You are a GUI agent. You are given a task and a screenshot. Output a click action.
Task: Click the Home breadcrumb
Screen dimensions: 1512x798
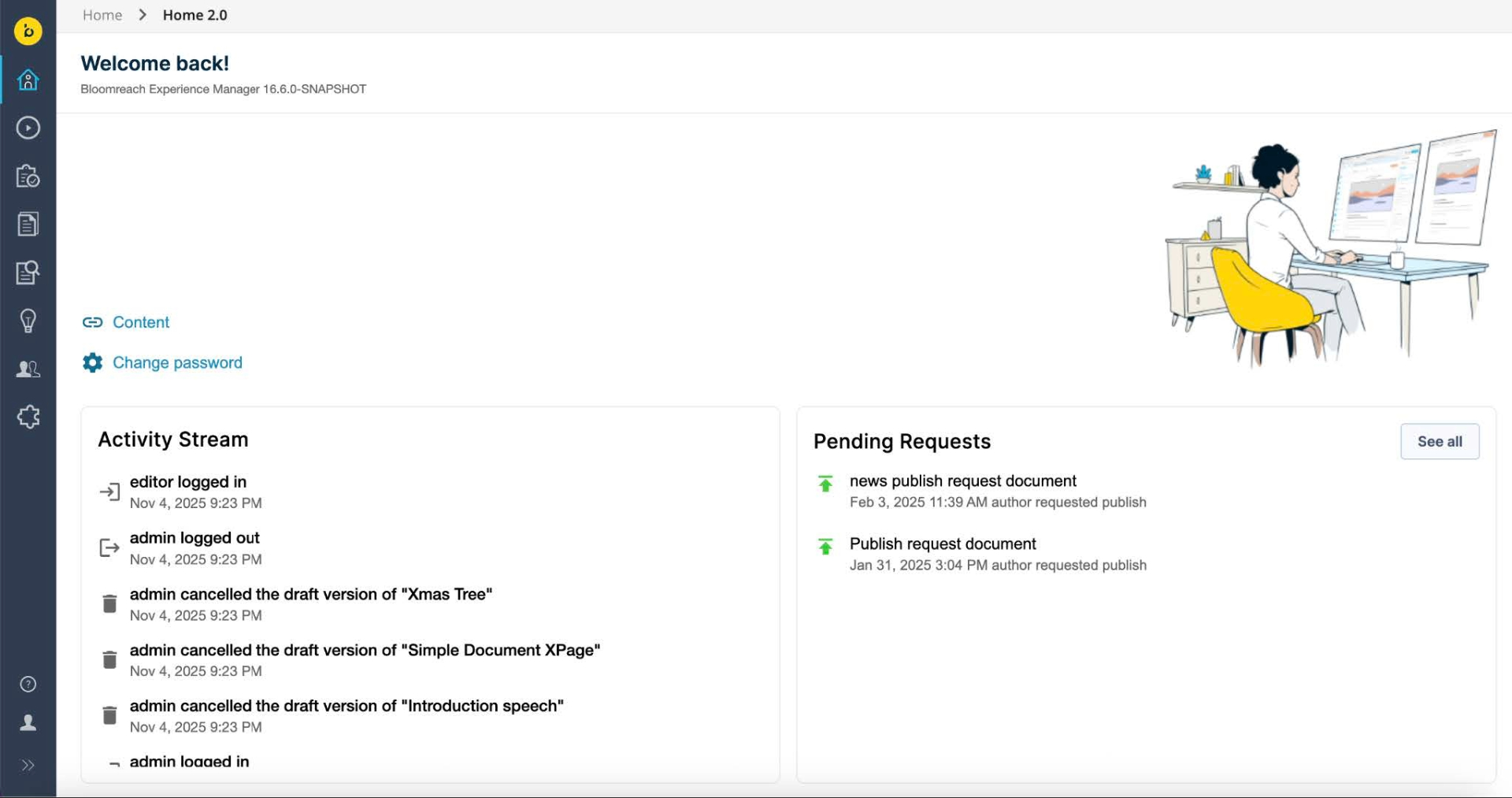(102, 15)
